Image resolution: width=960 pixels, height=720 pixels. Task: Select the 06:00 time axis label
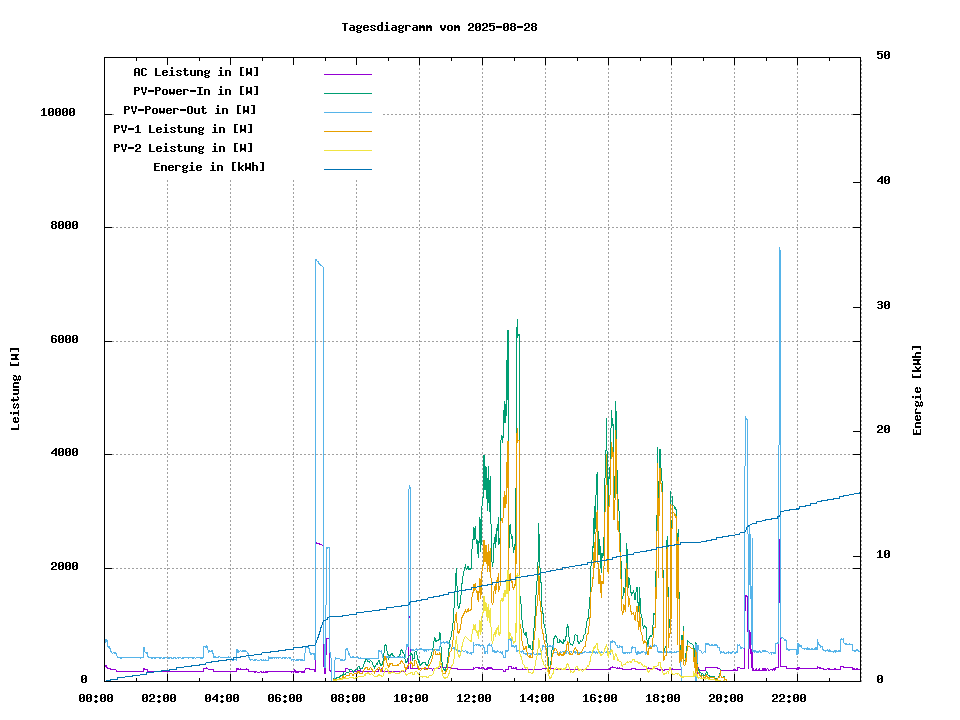[x=285, y=698]
